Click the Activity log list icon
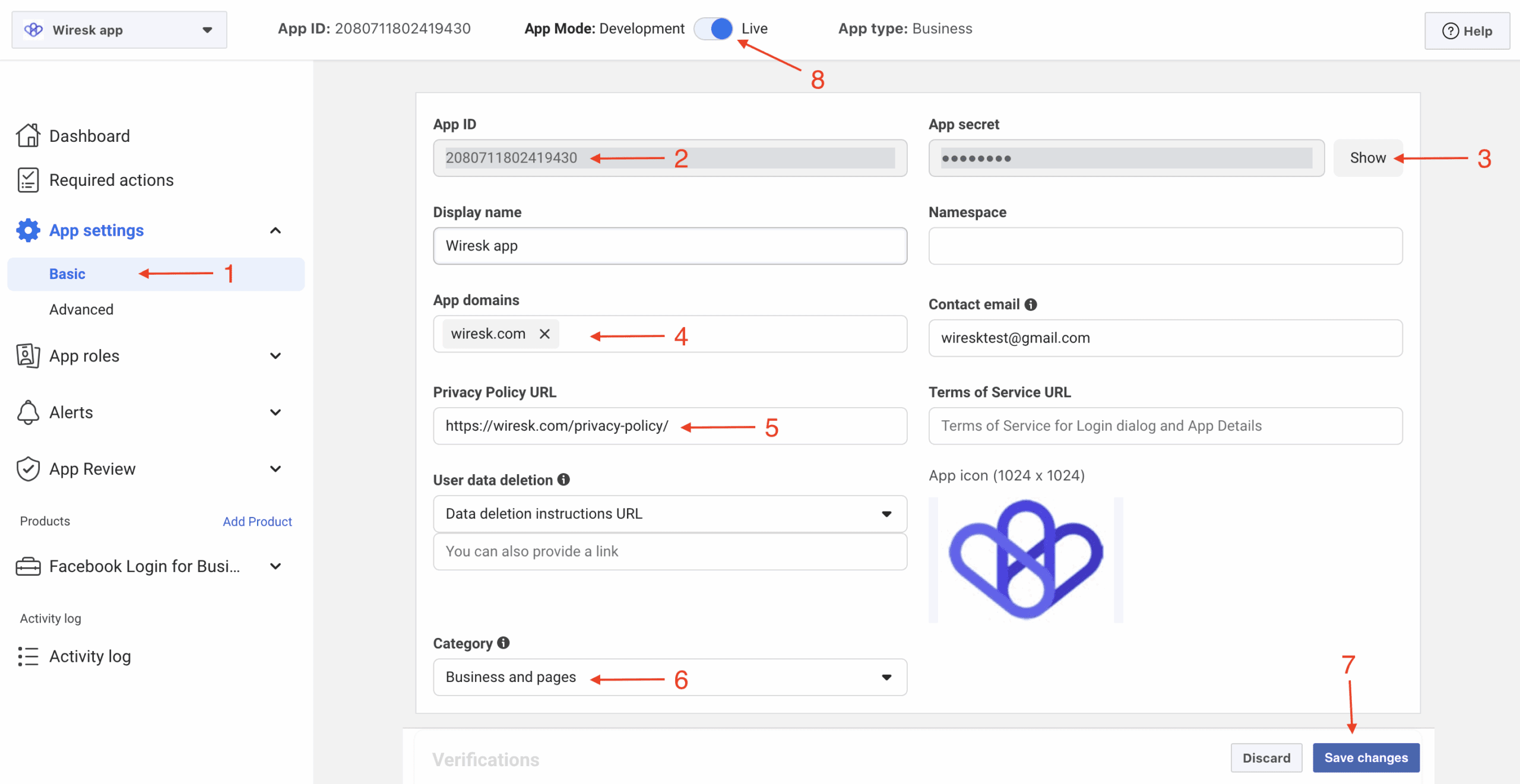 click(x=28, y=656)
